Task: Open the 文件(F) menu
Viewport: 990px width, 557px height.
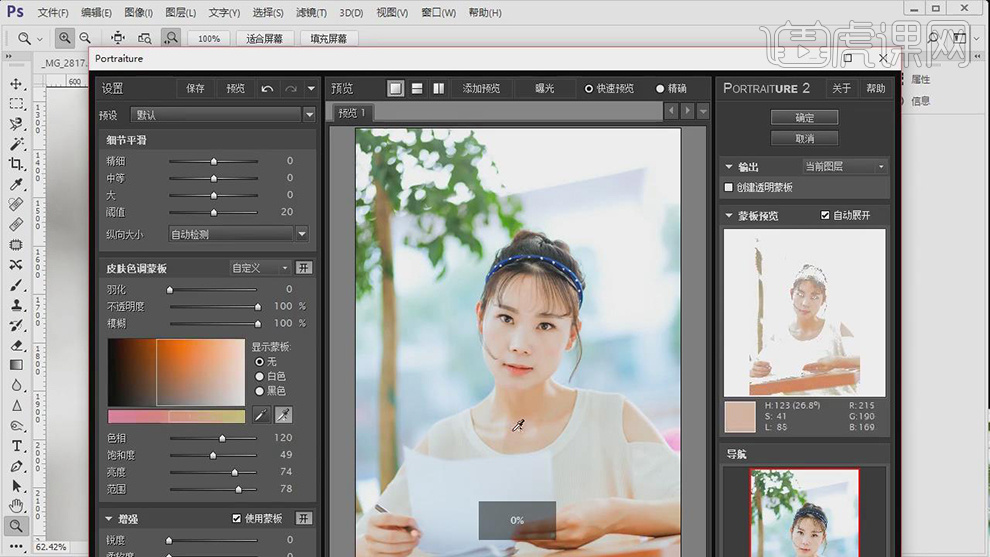Action: pos(52,13)
